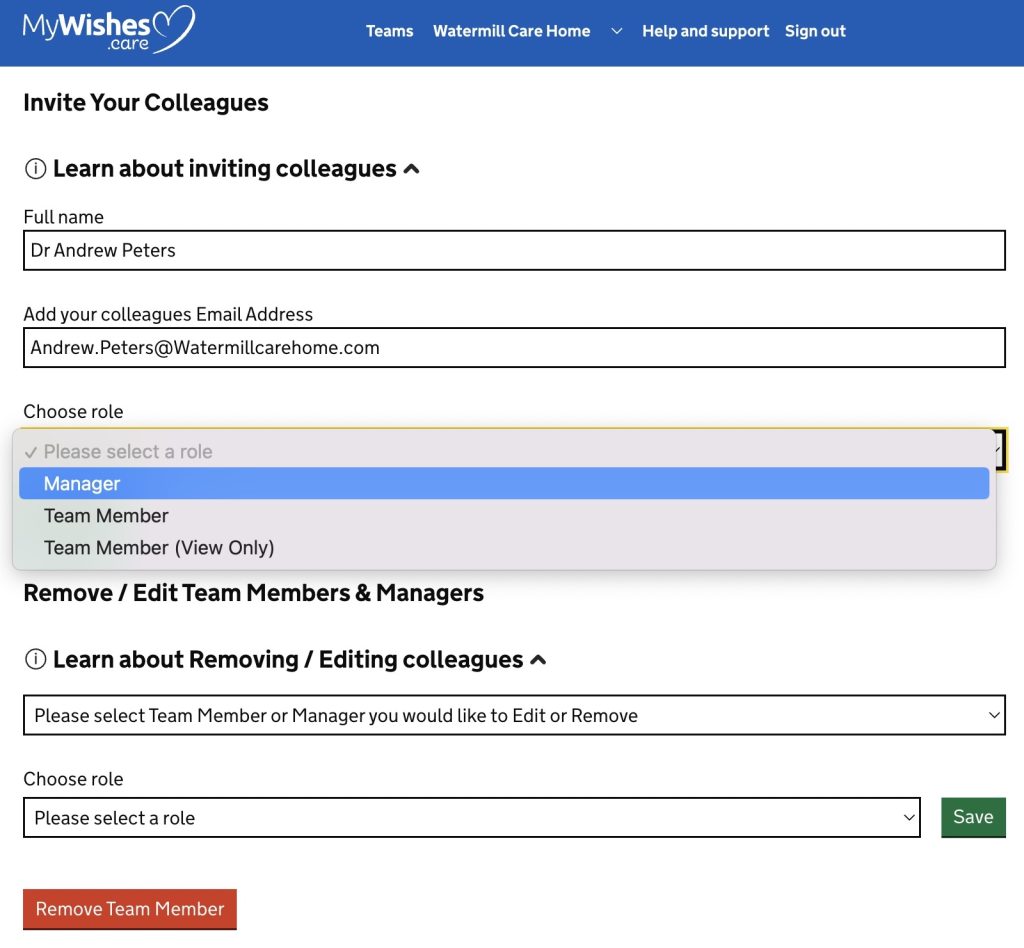Open the chevron next to Watermill Care Home
Image resolution: width=1024 pixels, height=948 pixels.
(617, 31)
